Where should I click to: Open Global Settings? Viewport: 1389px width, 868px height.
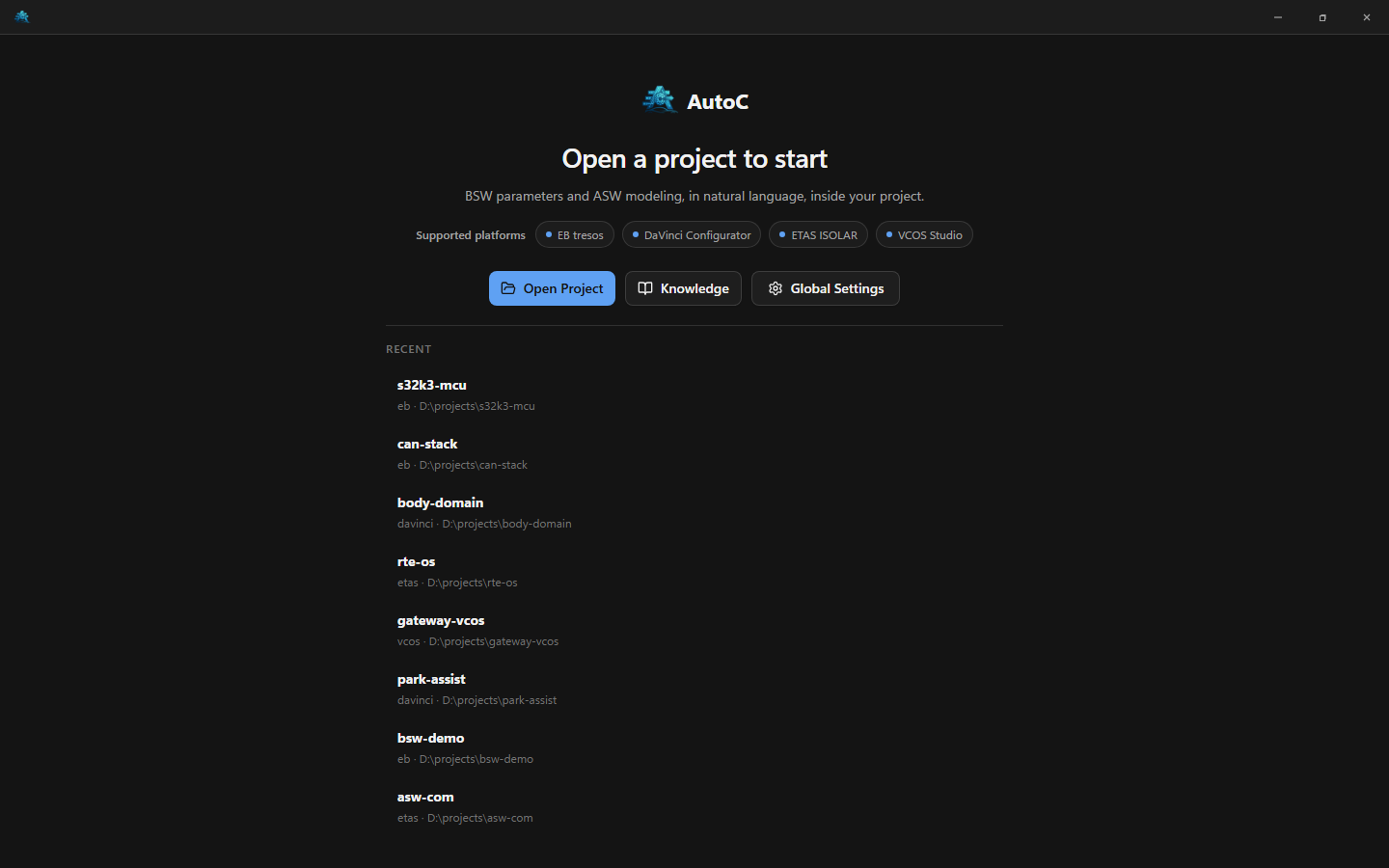point(826,288)
